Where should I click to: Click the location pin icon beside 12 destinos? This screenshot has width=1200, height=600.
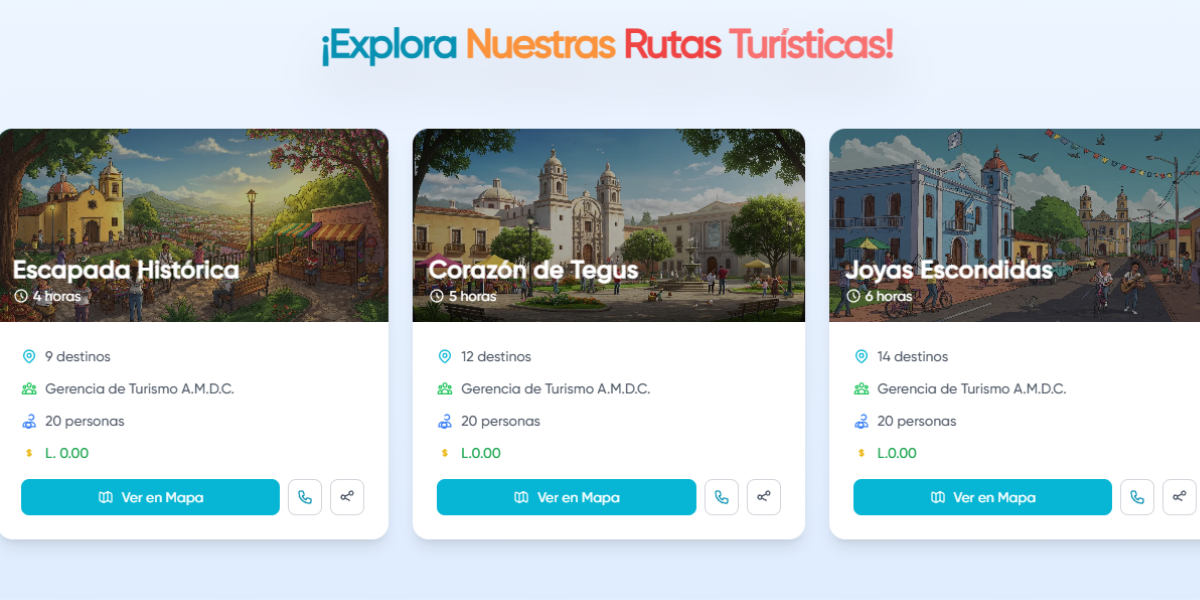pos(445,357)
